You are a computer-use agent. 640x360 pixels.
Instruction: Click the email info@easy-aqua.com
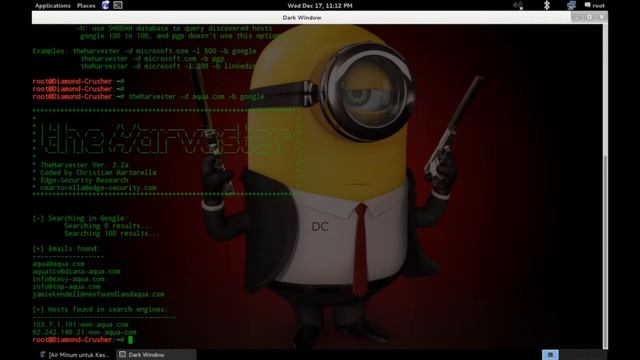point(68,279)
